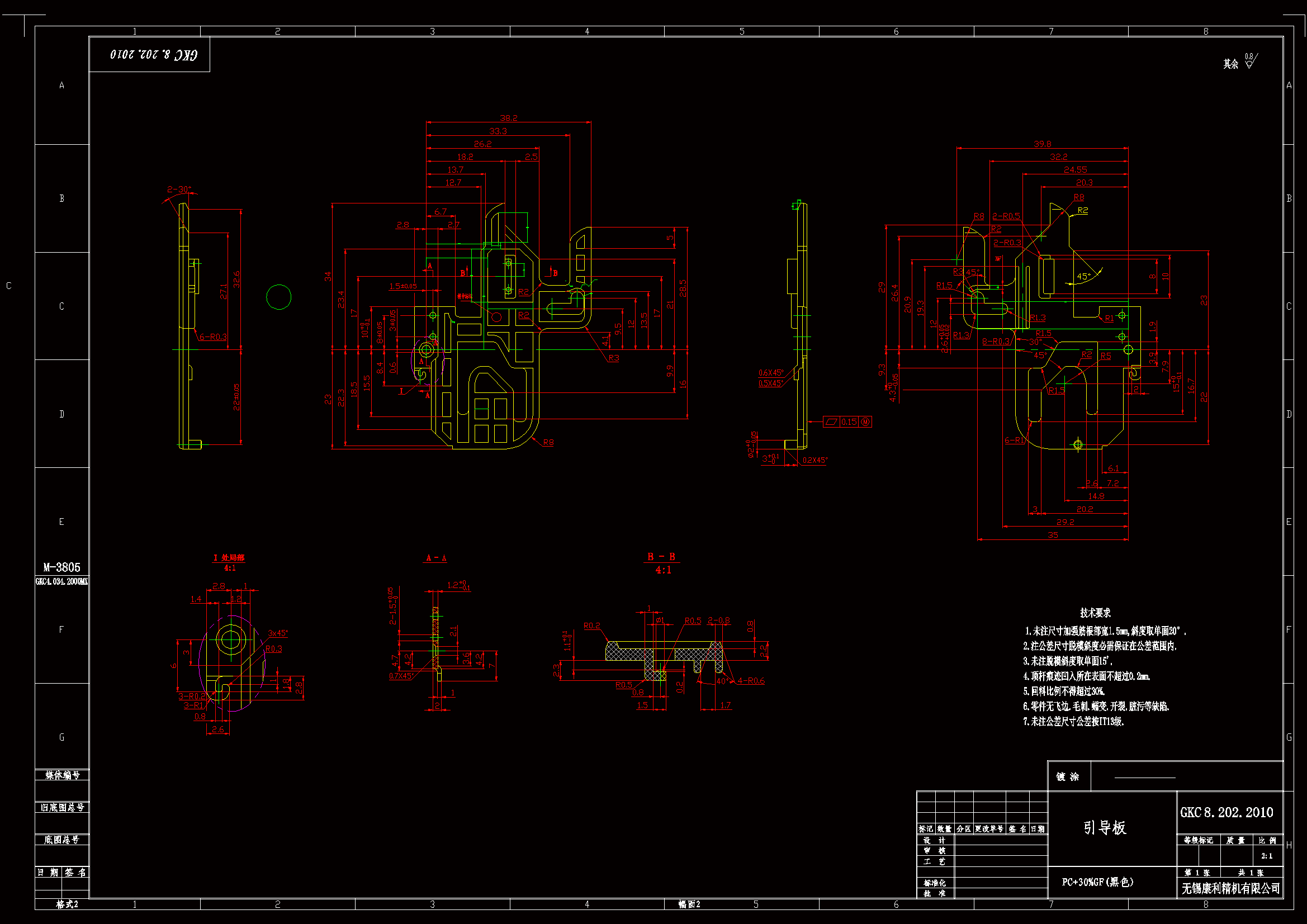The height and width of the screenshot is (924, 1307).
Task: Select the green circle near left view
Action: (x=278, y=297)
